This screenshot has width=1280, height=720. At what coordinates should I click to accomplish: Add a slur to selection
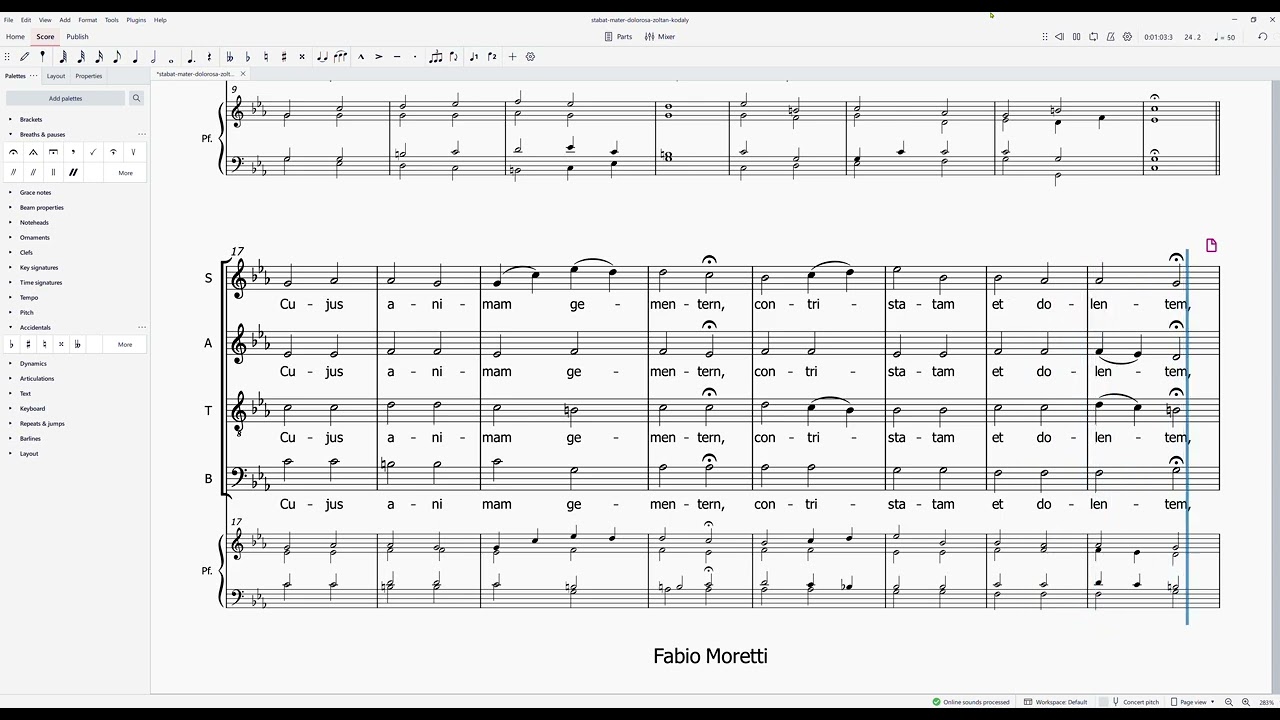point(340,57)
